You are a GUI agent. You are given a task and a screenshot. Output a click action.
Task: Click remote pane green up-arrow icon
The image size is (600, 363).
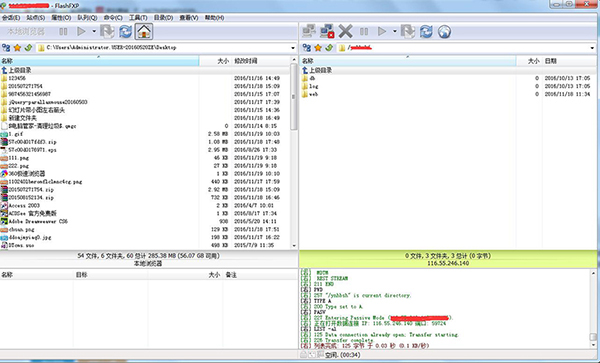[x=329, y=48]
